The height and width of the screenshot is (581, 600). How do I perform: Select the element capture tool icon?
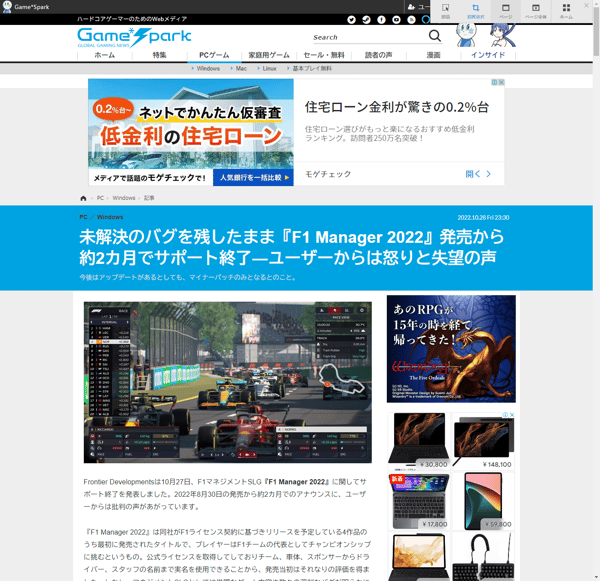[445, 11]
